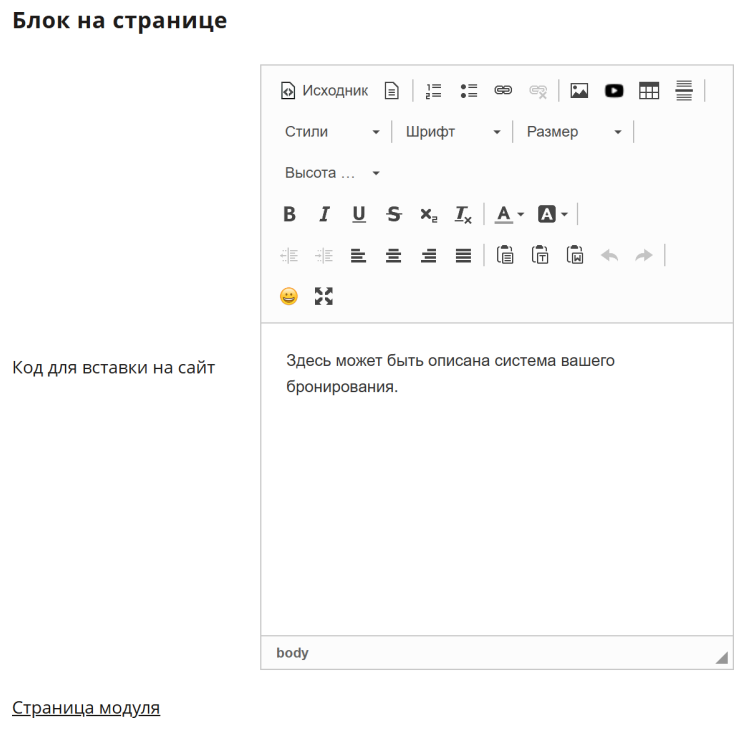Insert a numbered list

coord(433,91)
